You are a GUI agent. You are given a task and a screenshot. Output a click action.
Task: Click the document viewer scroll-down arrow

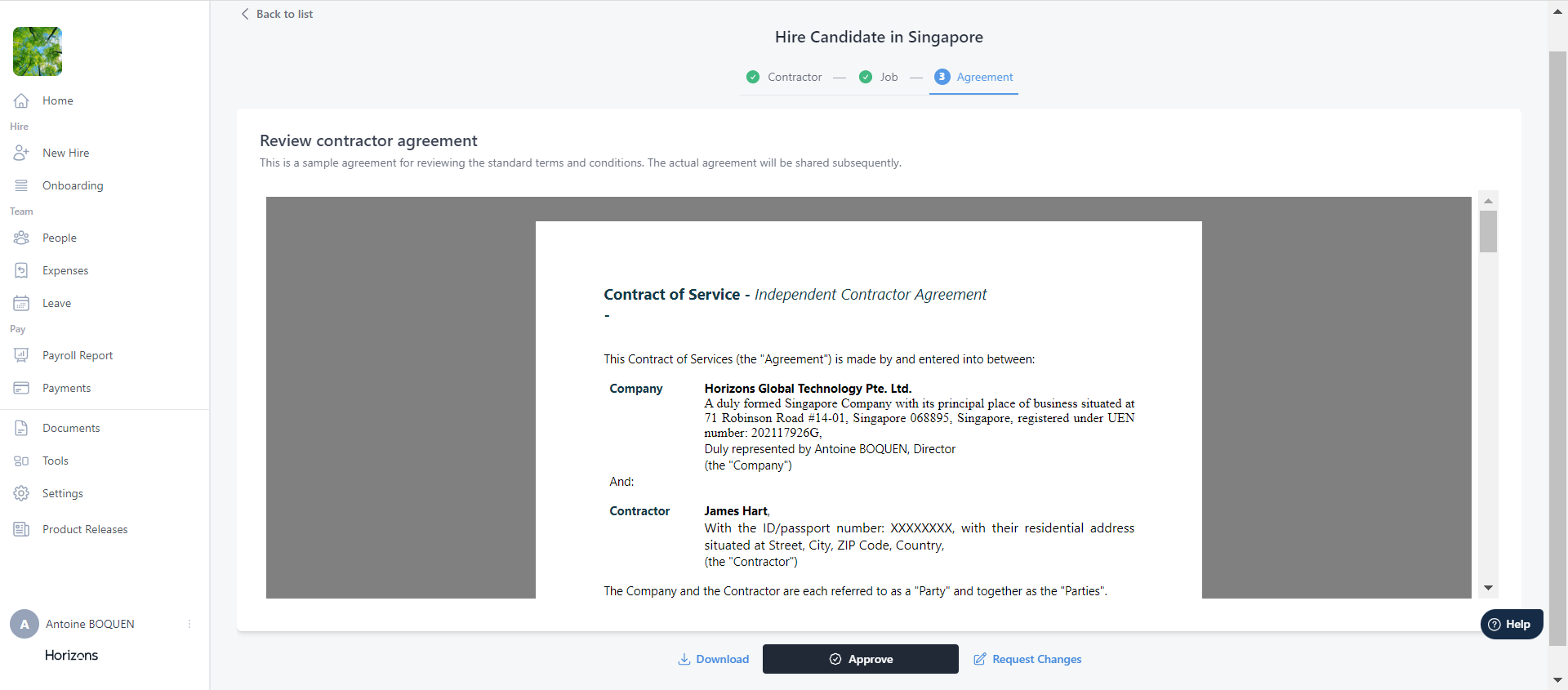click(1488, 588)
